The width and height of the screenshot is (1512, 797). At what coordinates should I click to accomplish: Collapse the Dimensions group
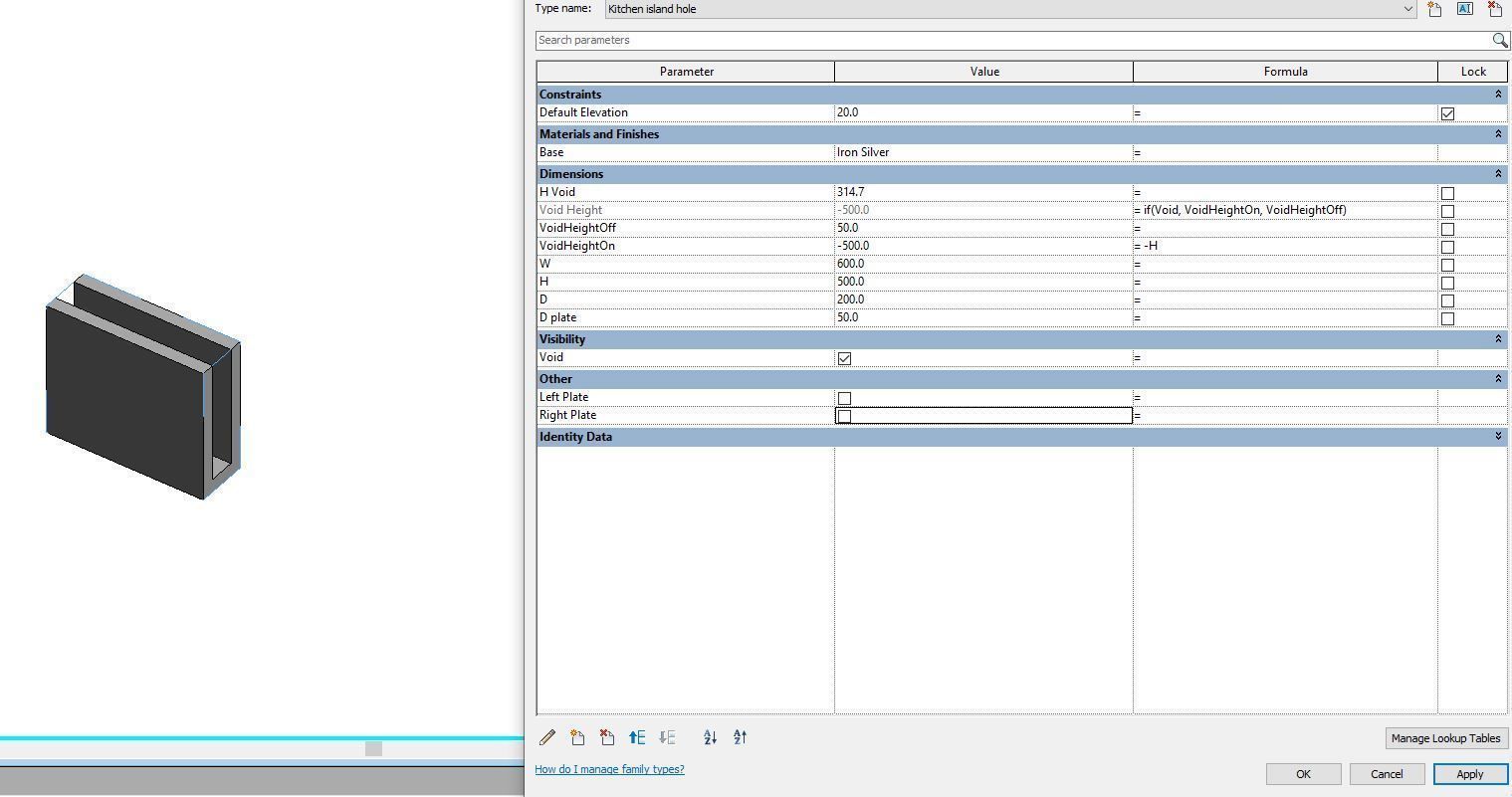(1497, 174)
